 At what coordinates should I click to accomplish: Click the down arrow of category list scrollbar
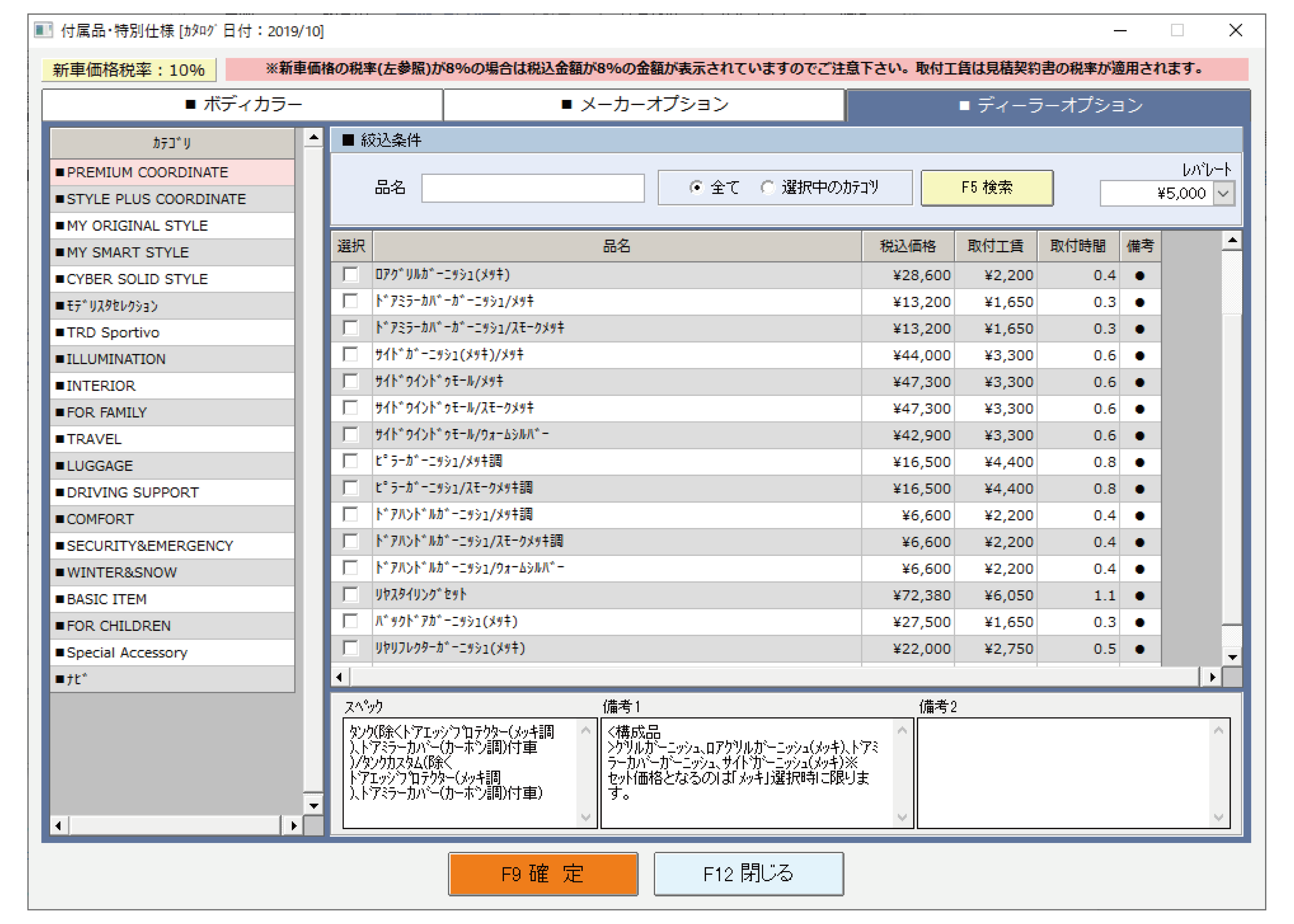(314, 805)
